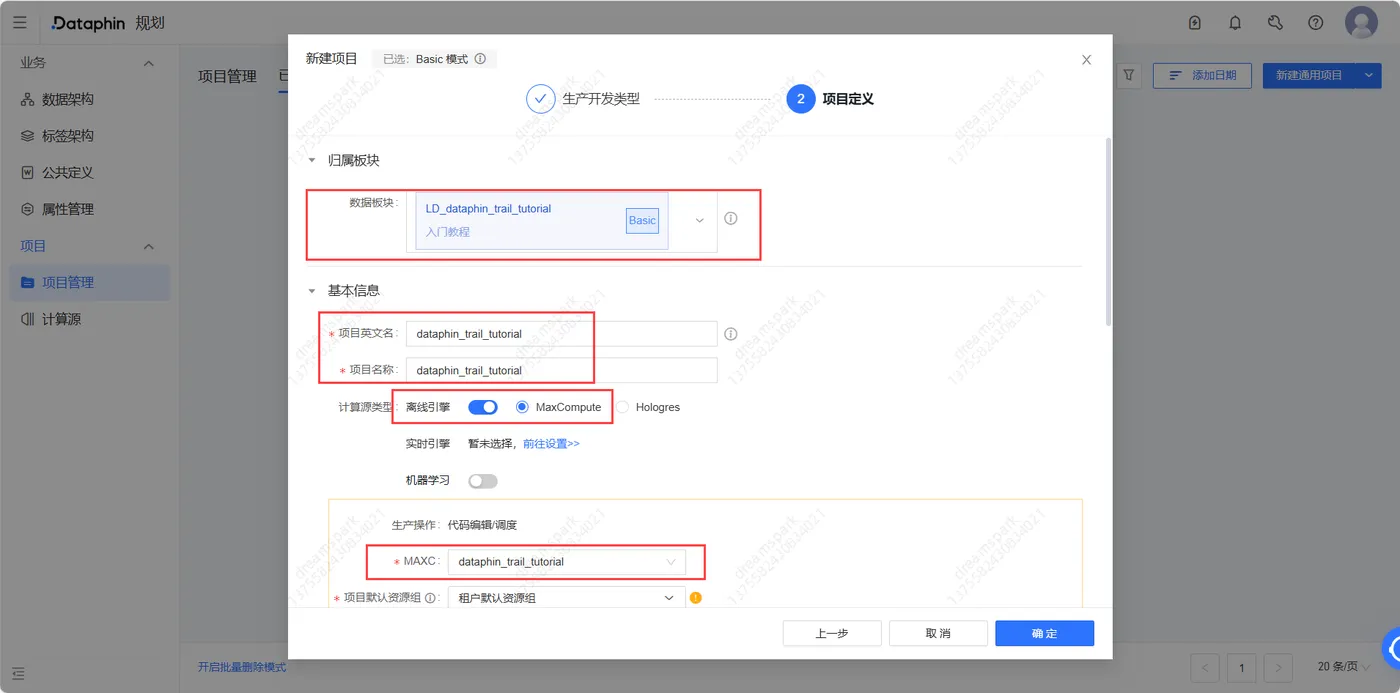Go to the 生产开发类型 step label
1400x693 pixels.
pyautogui.click(x=601, y=99)
